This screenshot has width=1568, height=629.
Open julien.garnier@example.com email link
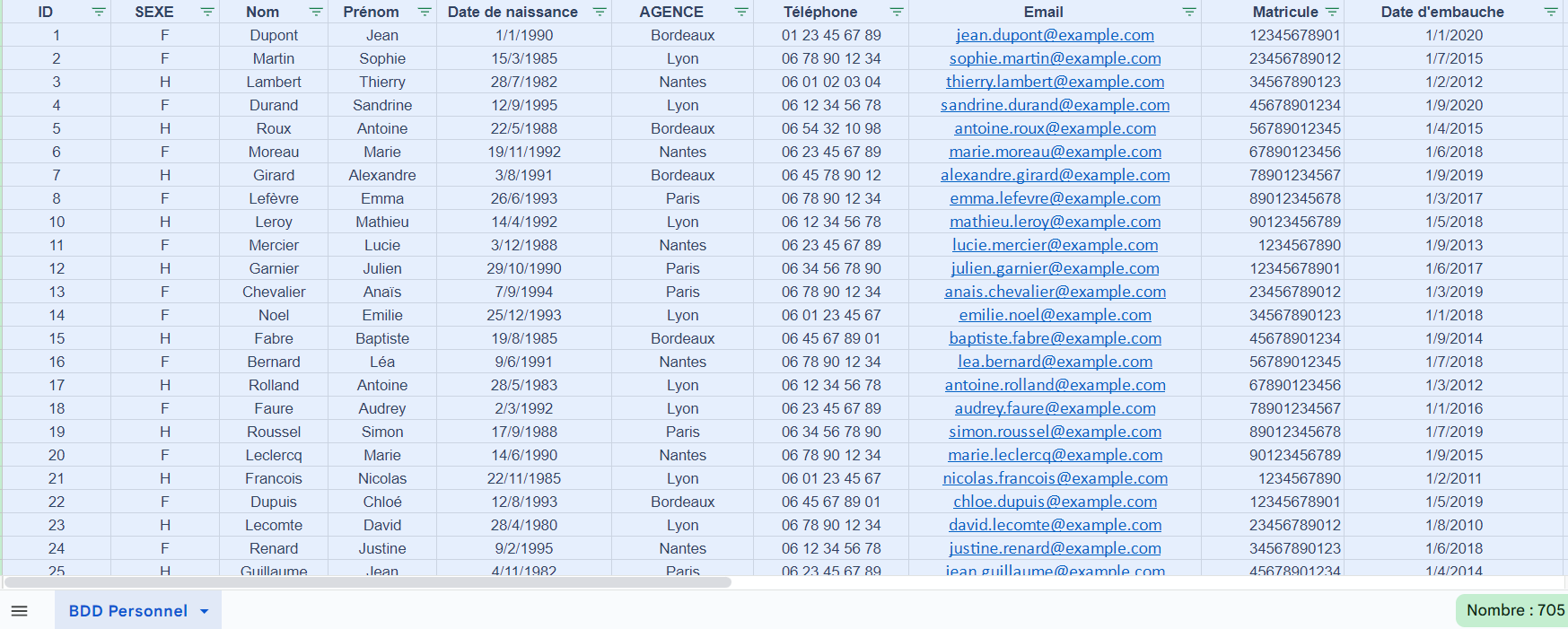point(1055,268)
